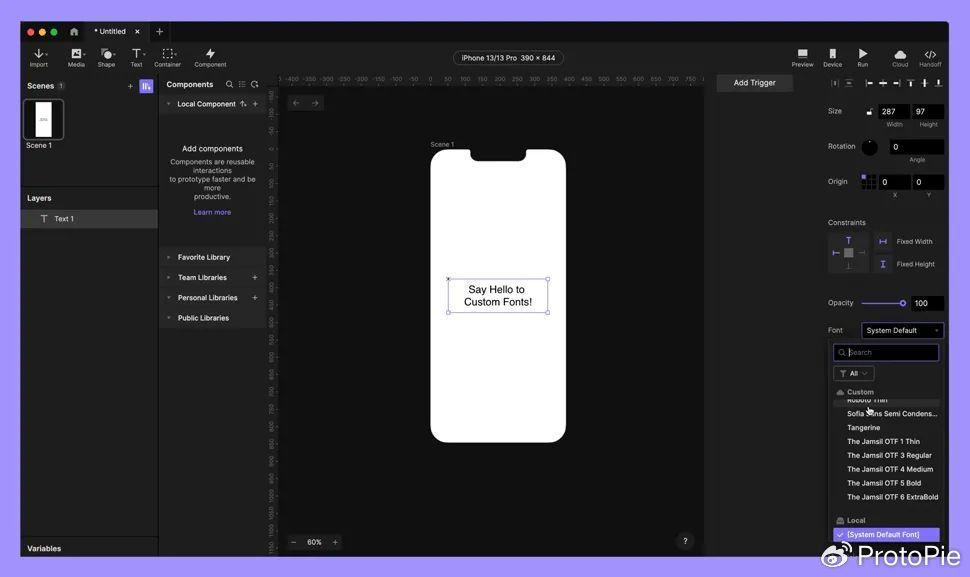970x577 pixels.
Task: Align selection to the left edge
Action: (x=869, y=83)
